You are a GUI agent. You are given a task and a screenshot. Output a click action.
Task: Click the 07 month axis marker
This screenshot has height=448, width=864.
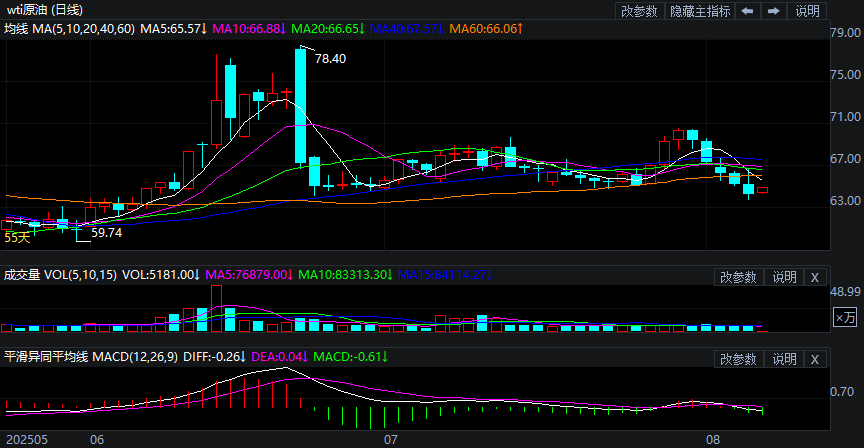click(x=391, y=440)
